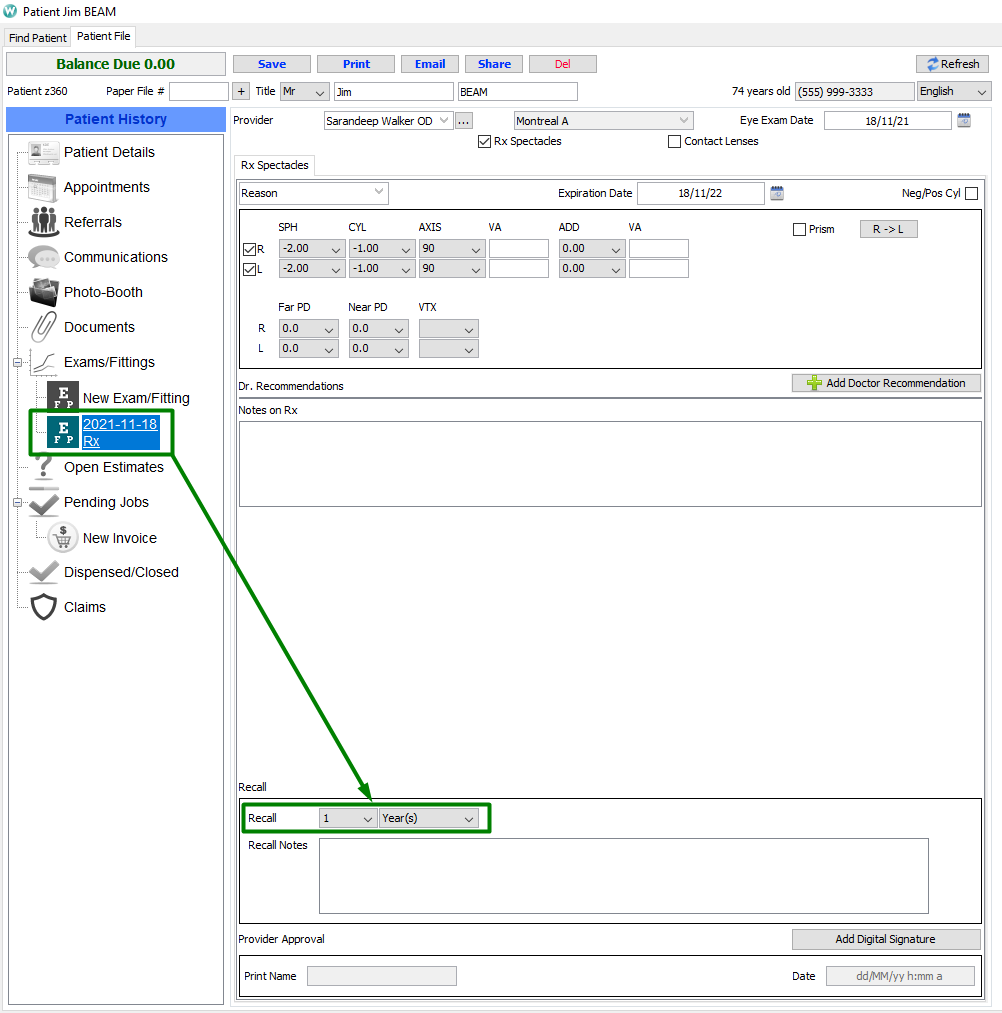Image resolution: width=1002 pixels, height=1013 pixels.
Task: Open Title Mr dropdown
Action: [x=305, y=92]
